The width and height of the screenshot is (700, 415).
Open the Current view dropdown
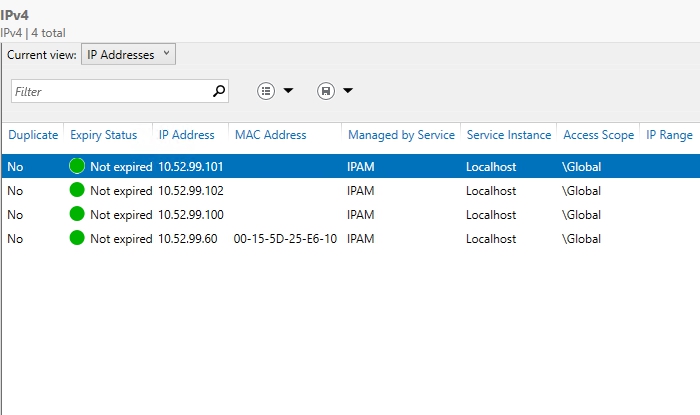pyautogui.click(x=128, y=55)
